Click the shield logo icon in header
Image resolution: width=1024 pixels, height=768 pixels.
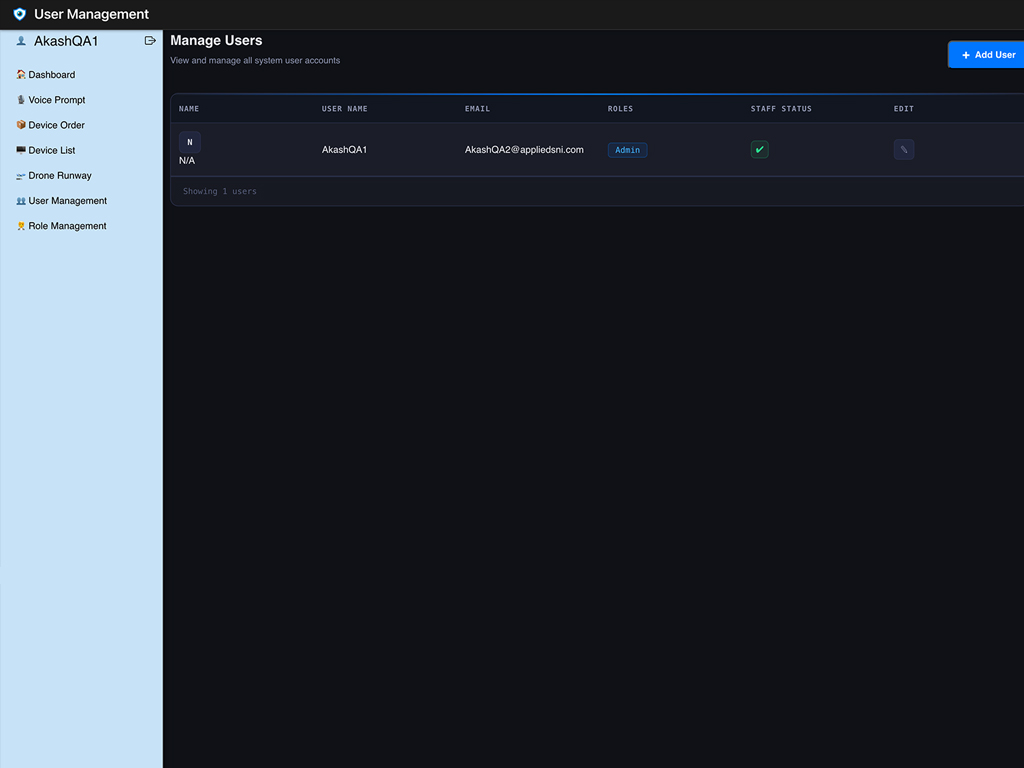pyautogui.click(x=20, y=14)
